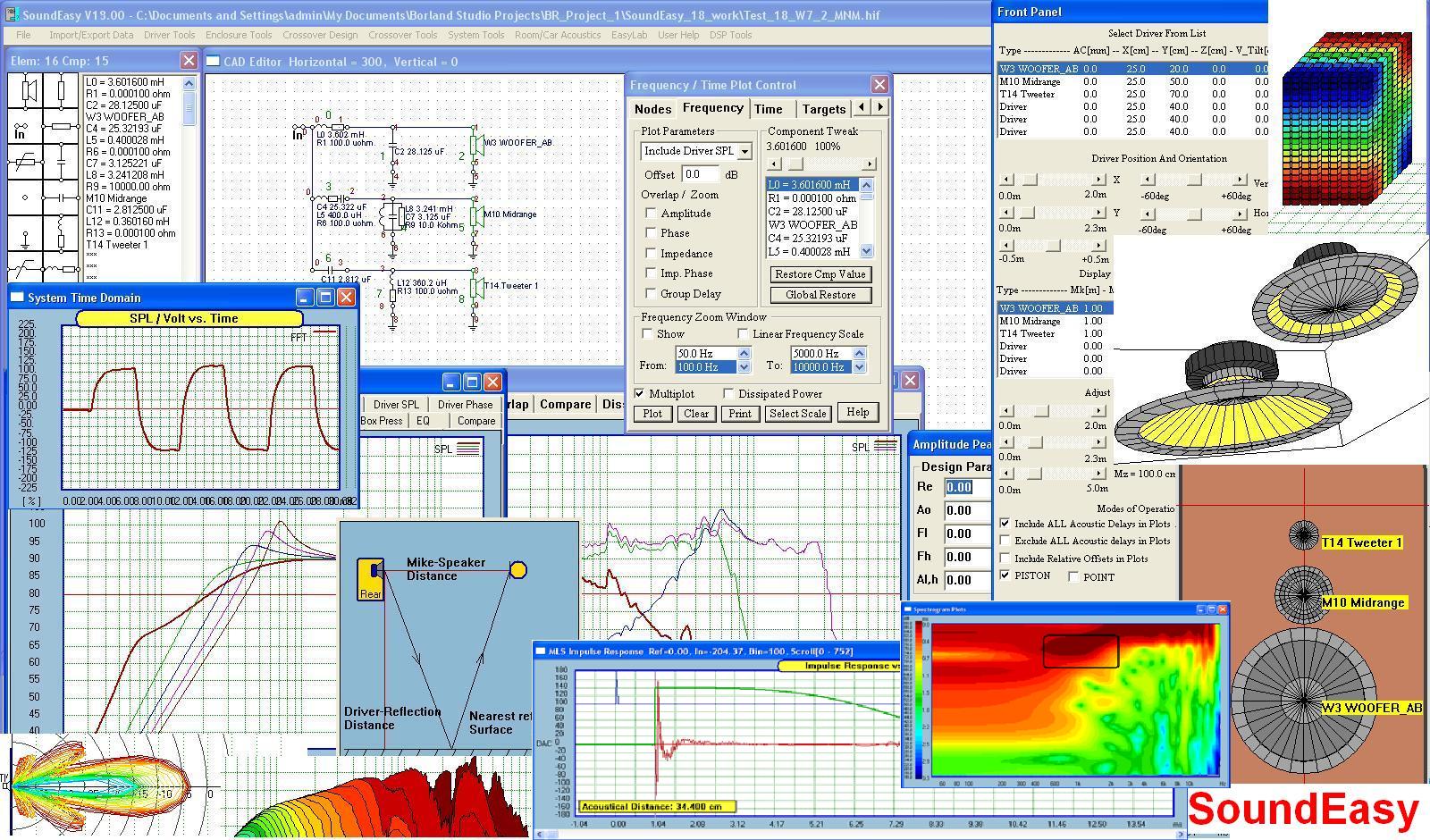Select 'T14 Tweeter' in Front Panel driver list
This screenshot has height=840, width=1430.
tap(1132, 94)
